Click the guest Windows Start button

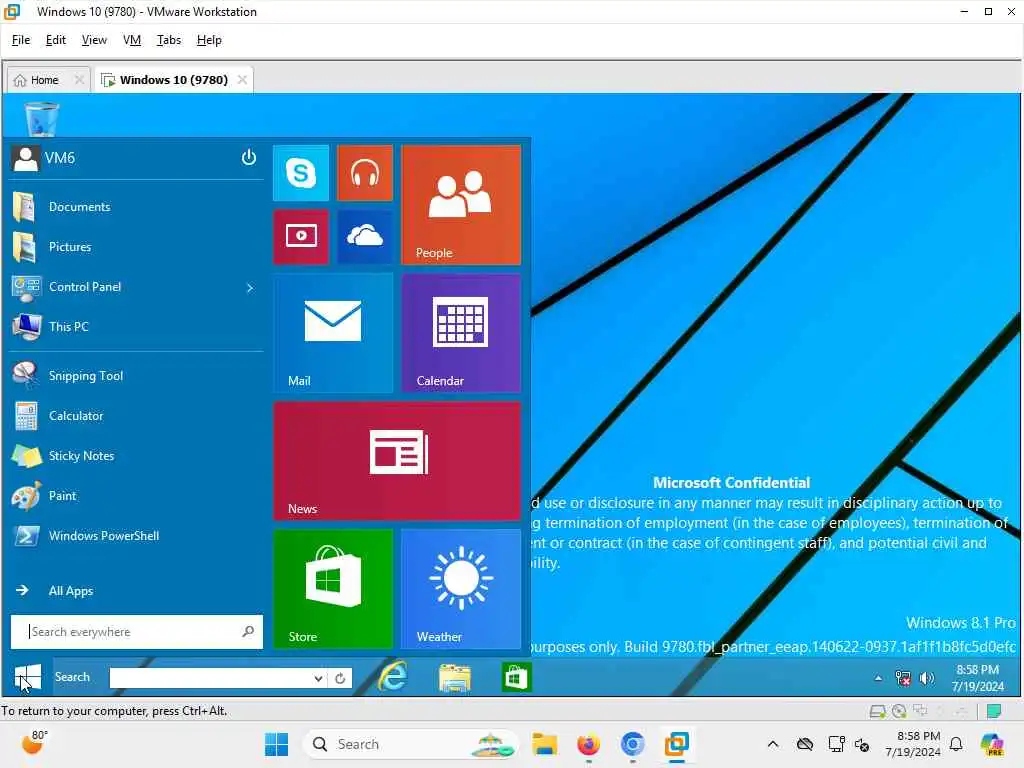point(27,677)
